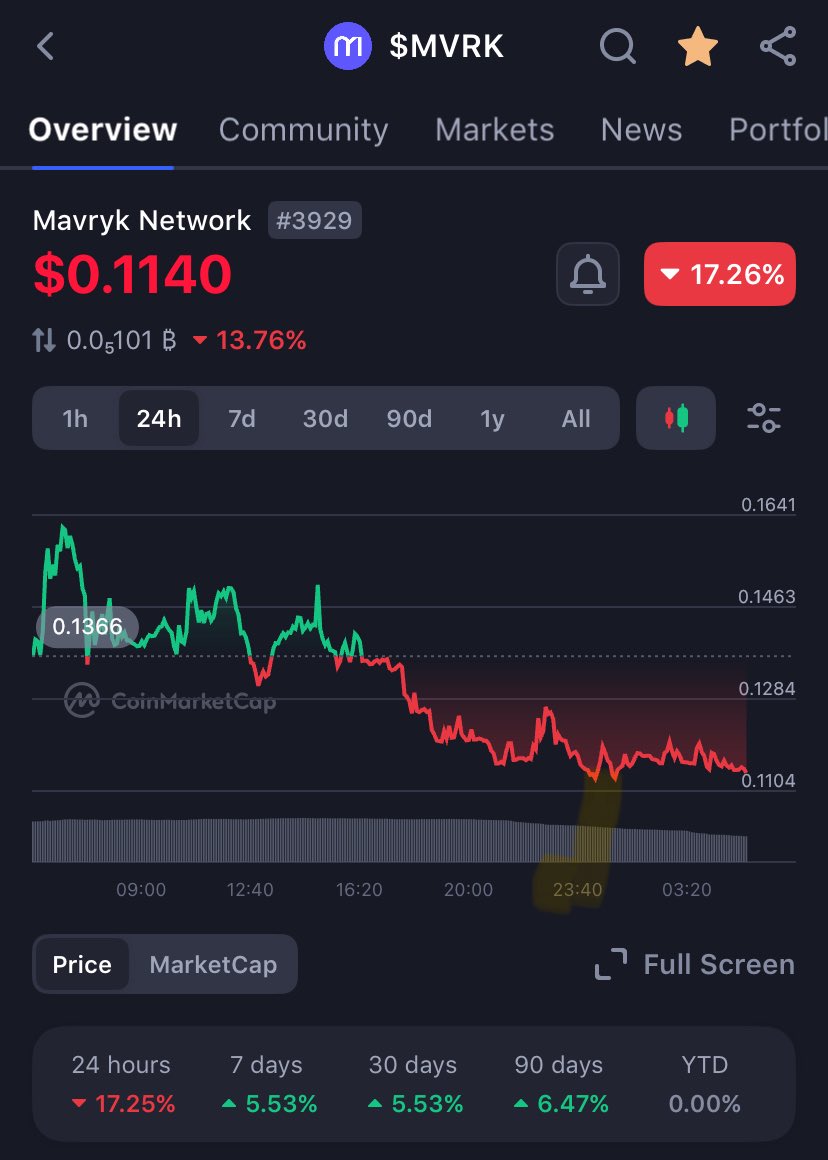Tap the volume bars below the chart

click(x=389, y=840)
